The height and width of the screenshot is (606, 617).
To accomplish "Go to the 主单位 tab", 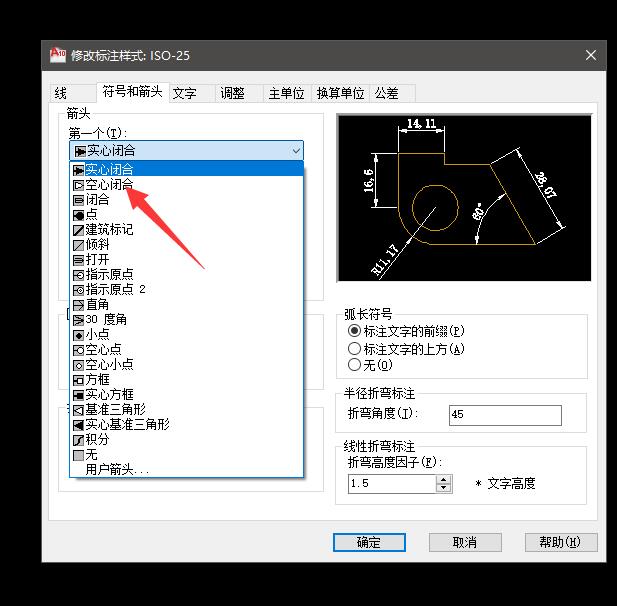I will pos(286,94).
